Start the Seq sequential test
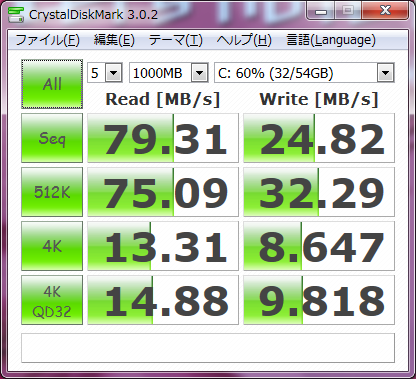Screen dimensions: 416x379 (x=52, y=138)
